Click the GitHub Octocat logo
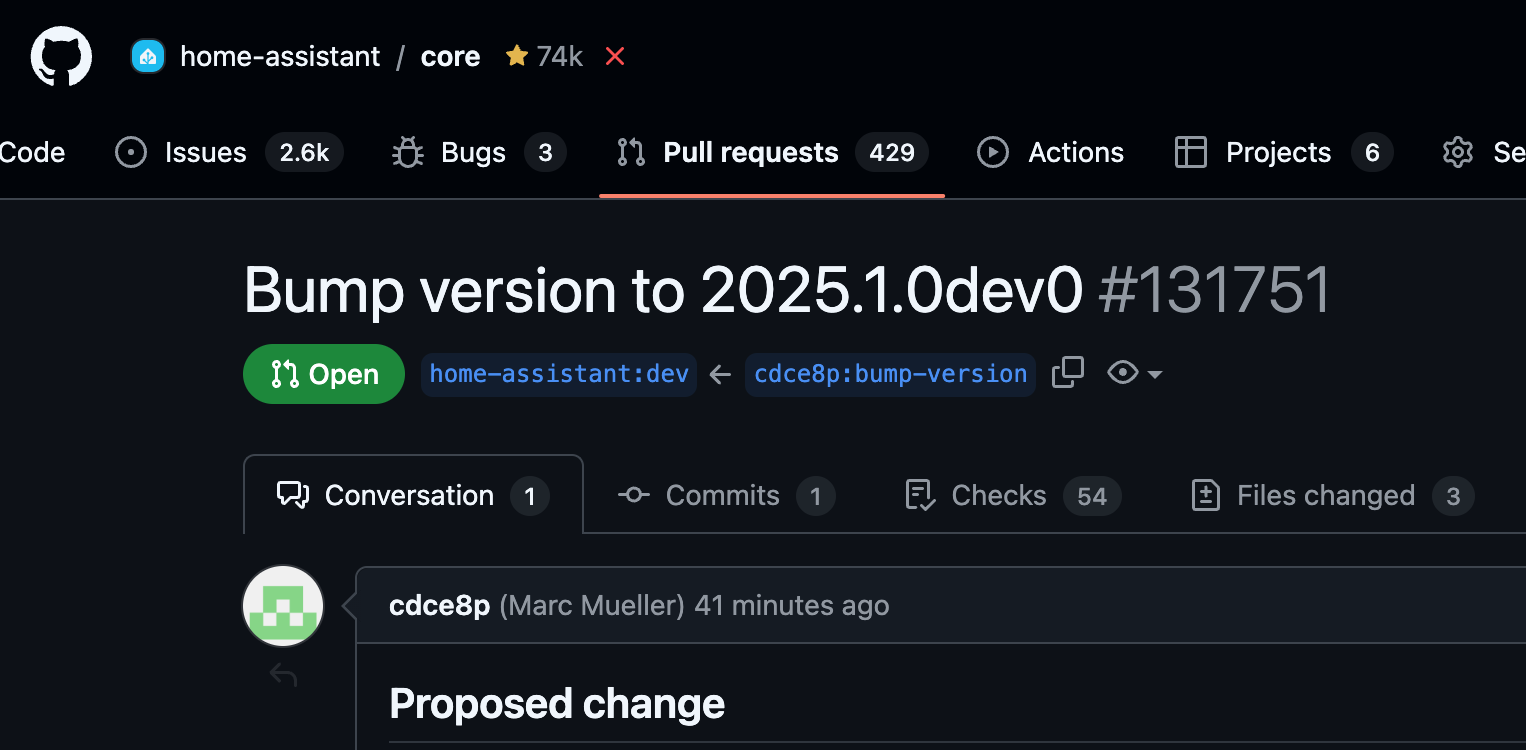The height and width of the screenshot is (750, 1526). [61, 56]
